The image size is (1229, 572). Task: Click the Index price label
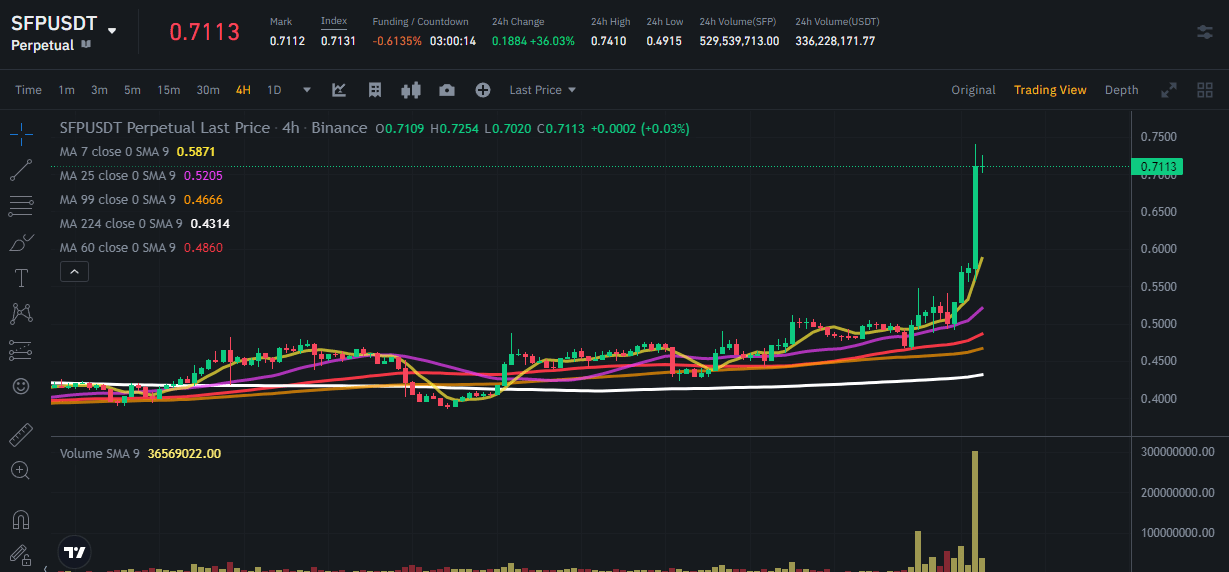click(x=334, y=21)
